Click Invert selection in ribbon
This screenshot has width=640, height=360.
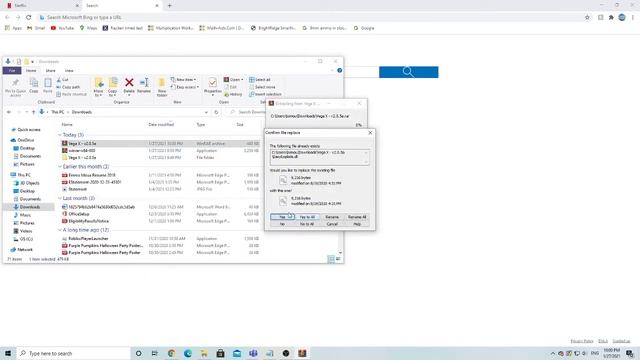click(x=265, y=94)
